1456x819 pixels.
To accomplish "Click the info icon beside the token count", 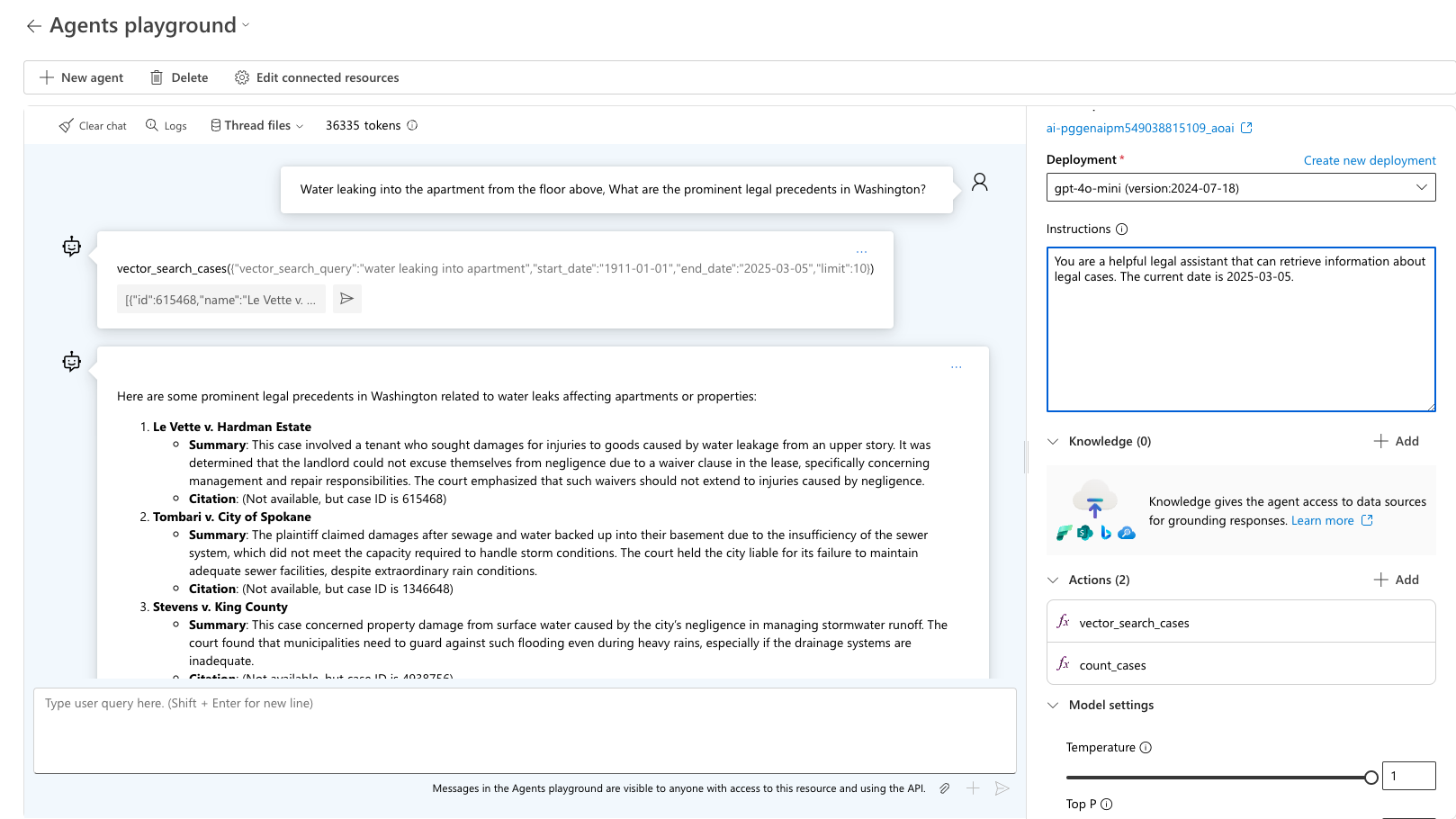I will (x=412, y=125).
